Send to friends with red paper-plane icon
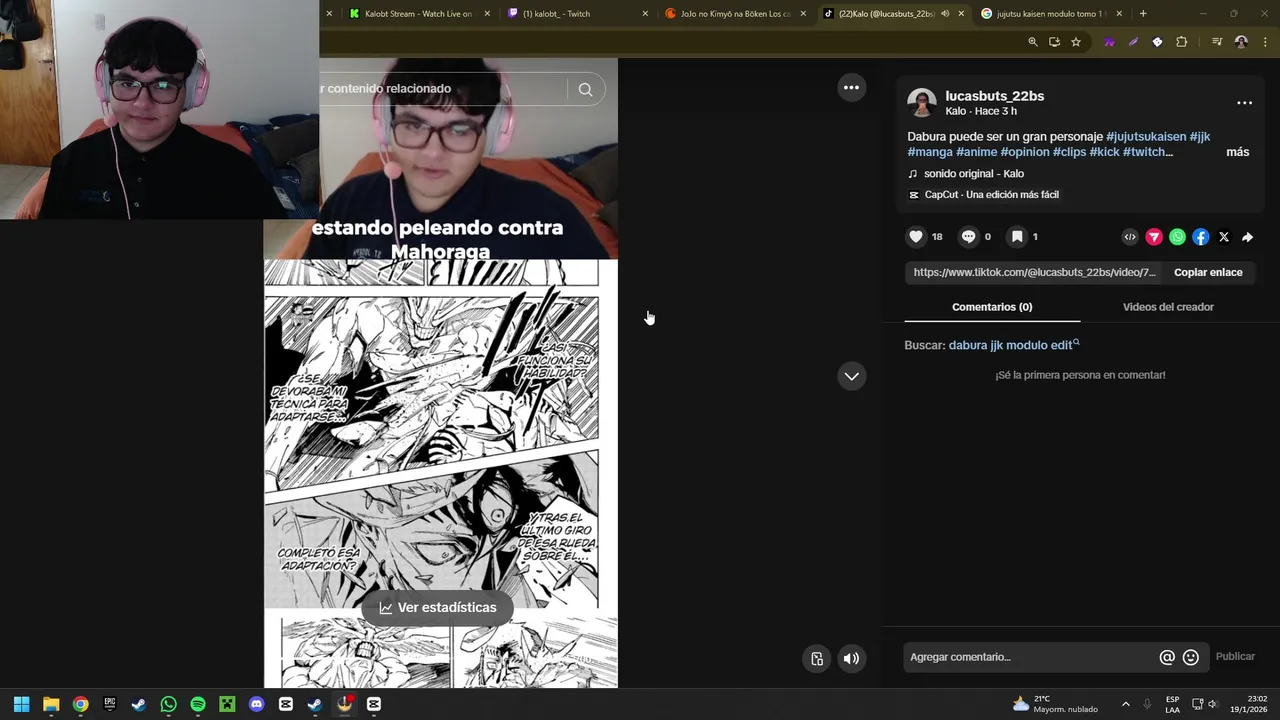The width and height of the screenshot is (1280, 720). click(x=1154, y=237)
